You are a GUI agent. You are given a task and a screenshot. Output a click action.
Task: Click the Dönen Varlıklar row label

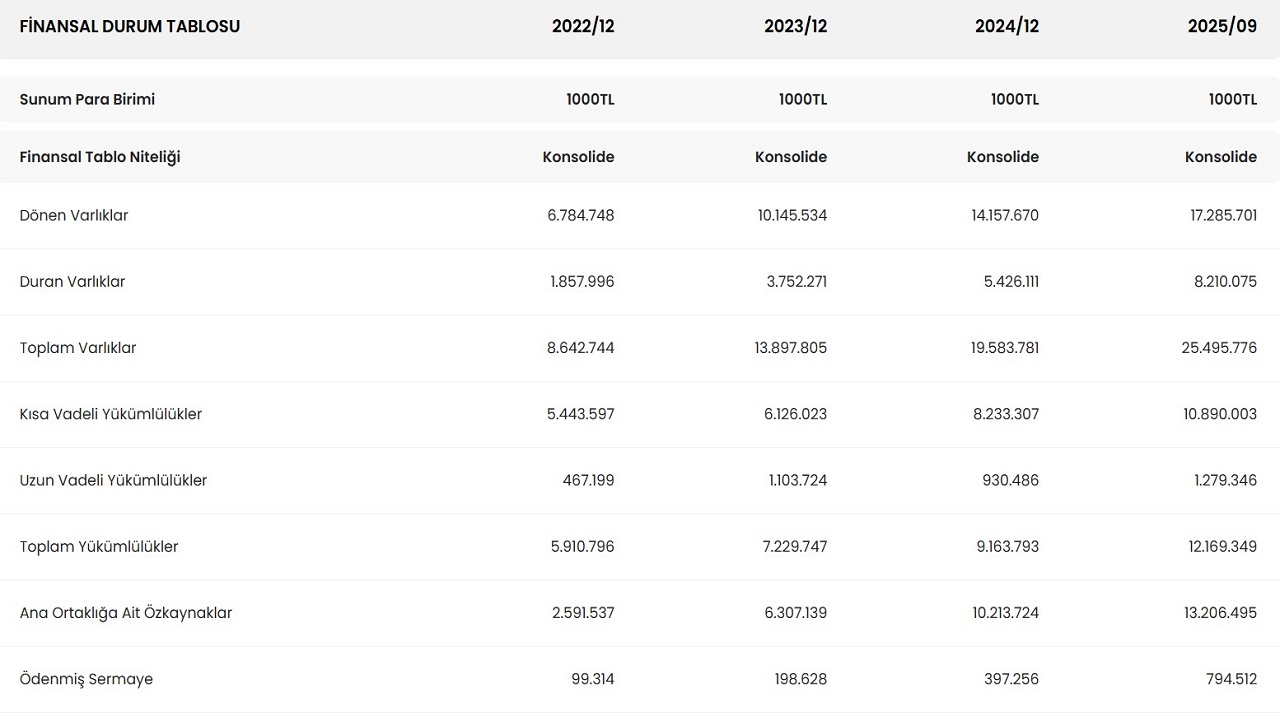point(74,215)
